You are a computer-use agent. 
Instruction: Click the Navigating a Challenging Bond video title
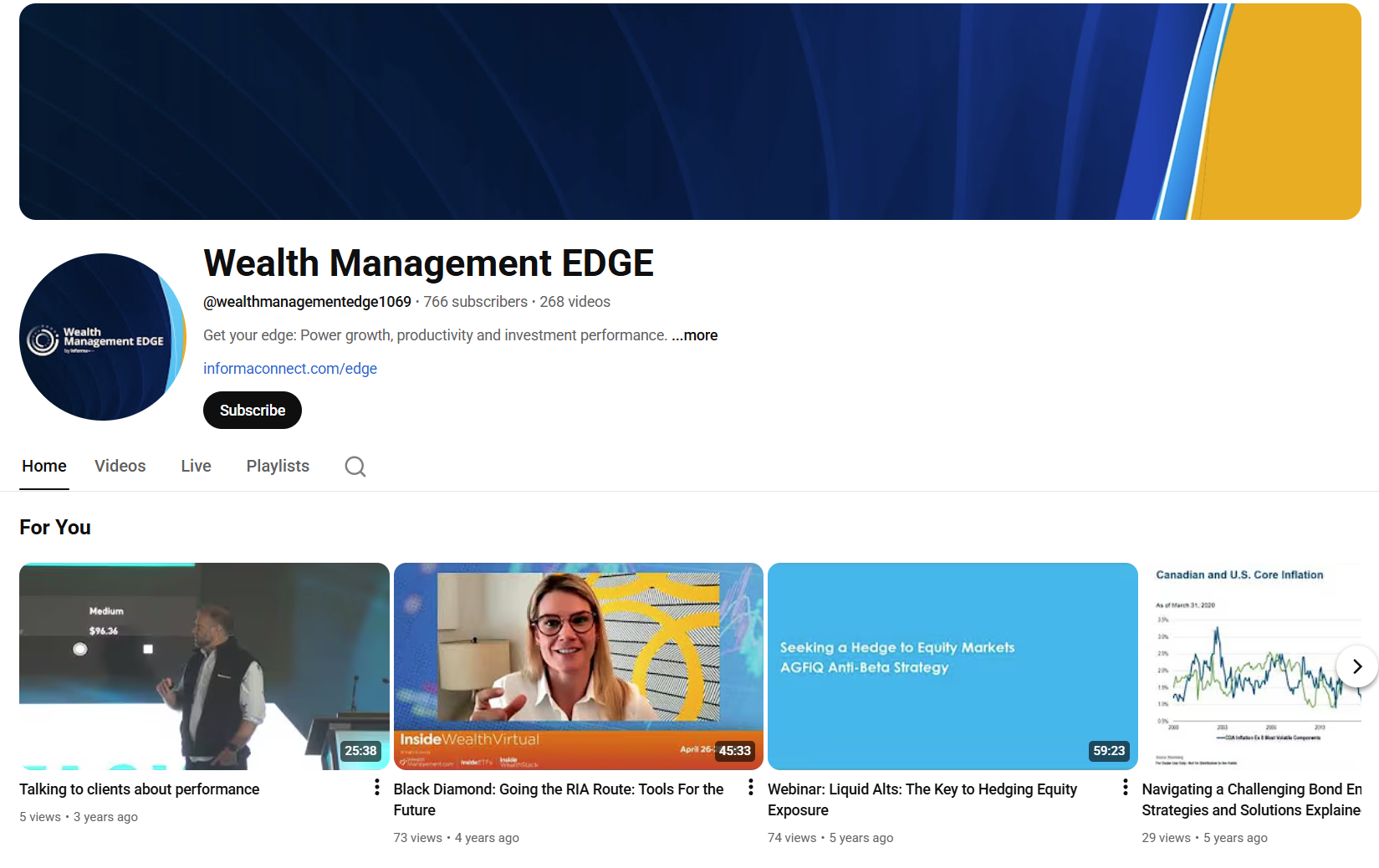[x=1250, y=799]
